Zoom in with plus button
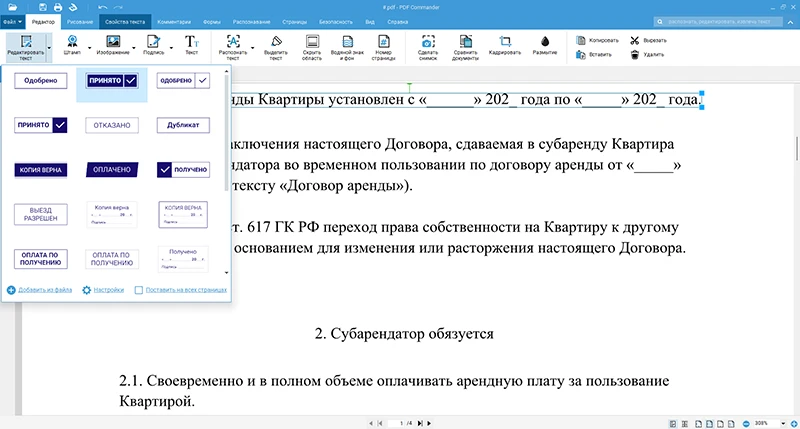The width and height of the screenshot is (800, 429). (x=794, y=423)
